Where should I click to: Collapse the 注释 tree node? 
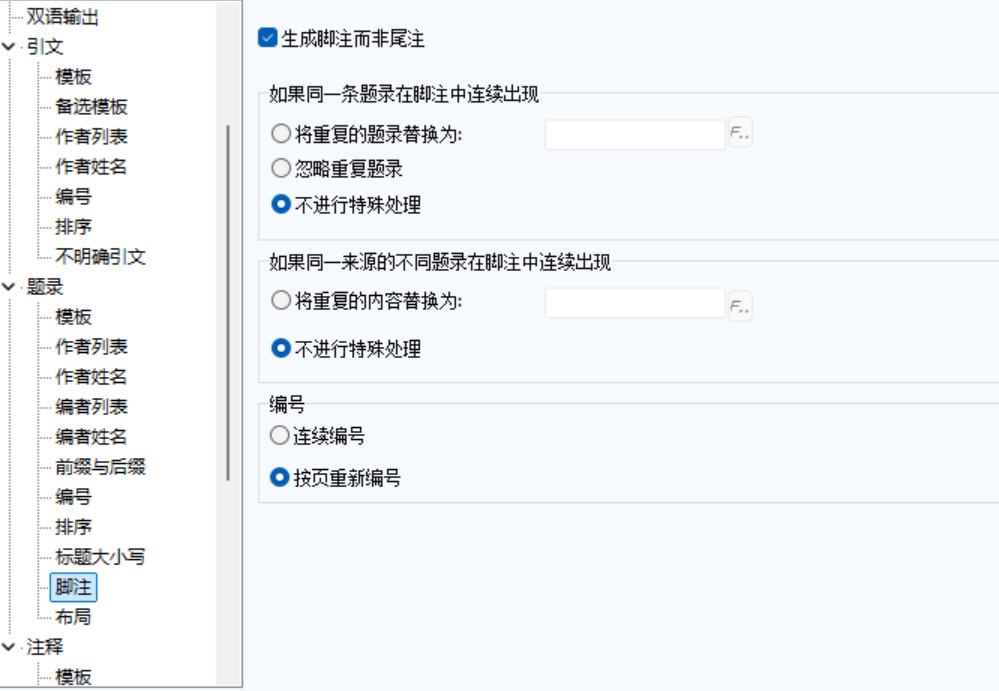(x=10, y=647)
